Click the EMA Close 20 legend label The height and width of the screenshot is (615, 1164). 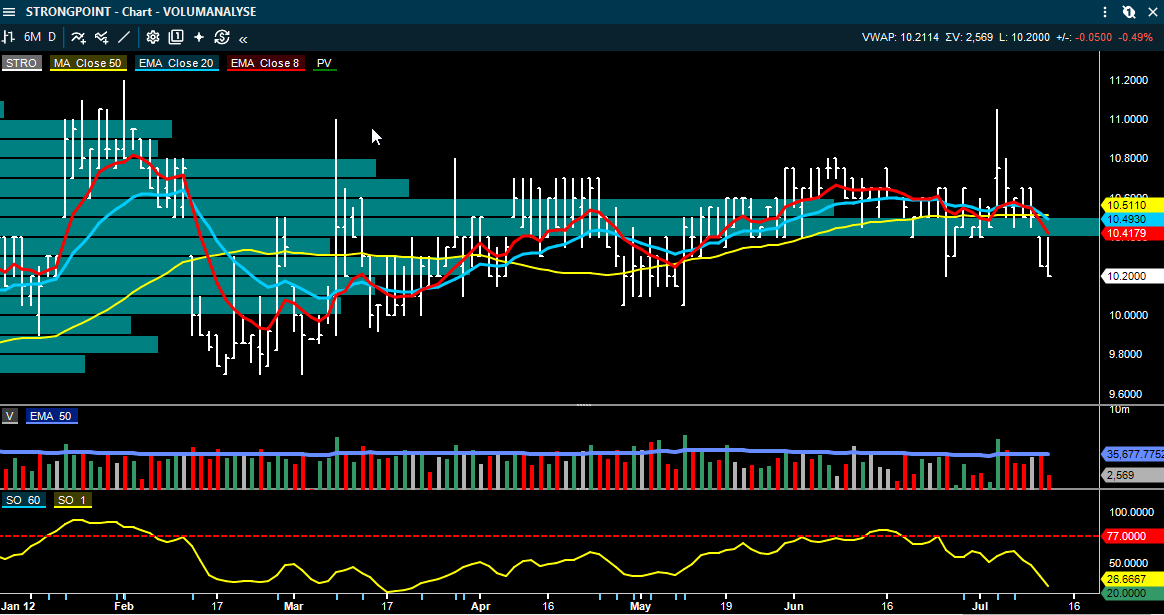tap(176, 63)
